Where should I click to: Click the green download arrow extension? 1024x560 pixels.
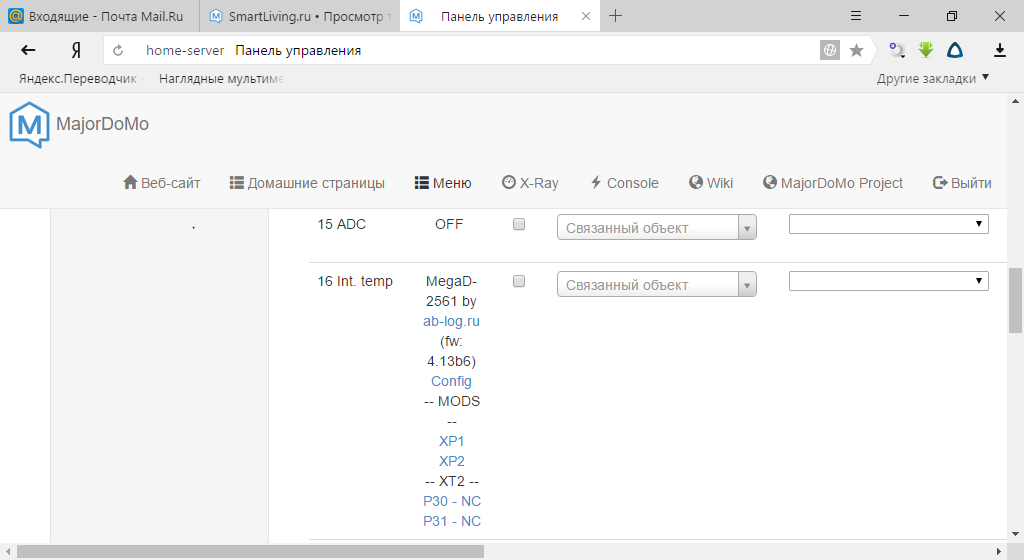[x=926, y=50]
